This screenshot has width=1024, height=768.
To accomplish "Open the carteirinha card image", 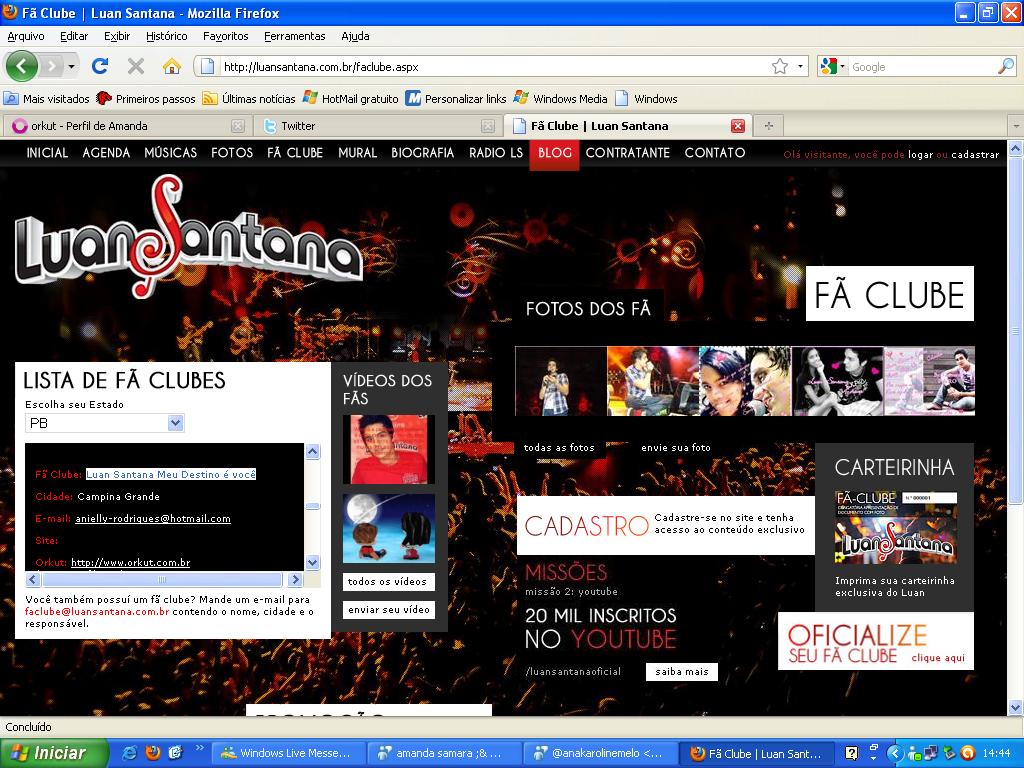I will 895,528.
